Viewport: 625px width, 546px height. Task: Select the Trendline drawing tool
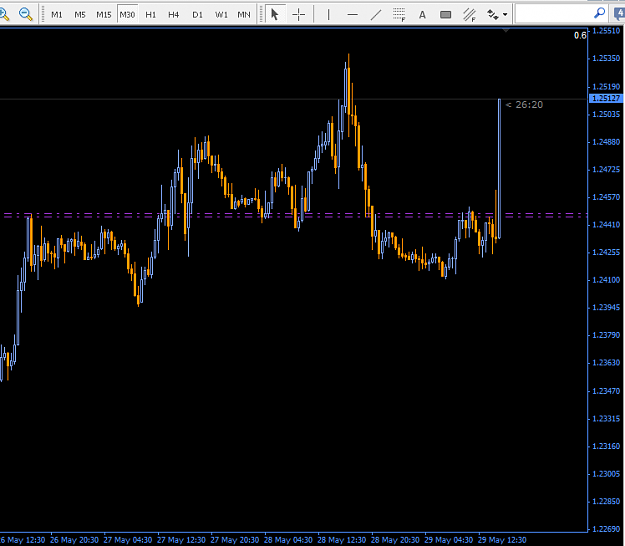(375, 15)
